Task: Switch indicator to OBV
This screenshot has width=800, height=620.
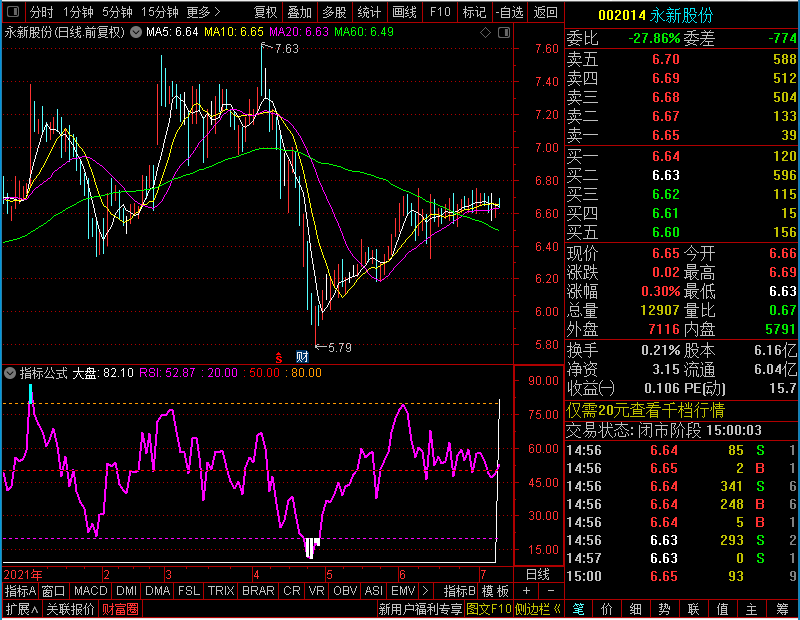Action: (345, 591)
